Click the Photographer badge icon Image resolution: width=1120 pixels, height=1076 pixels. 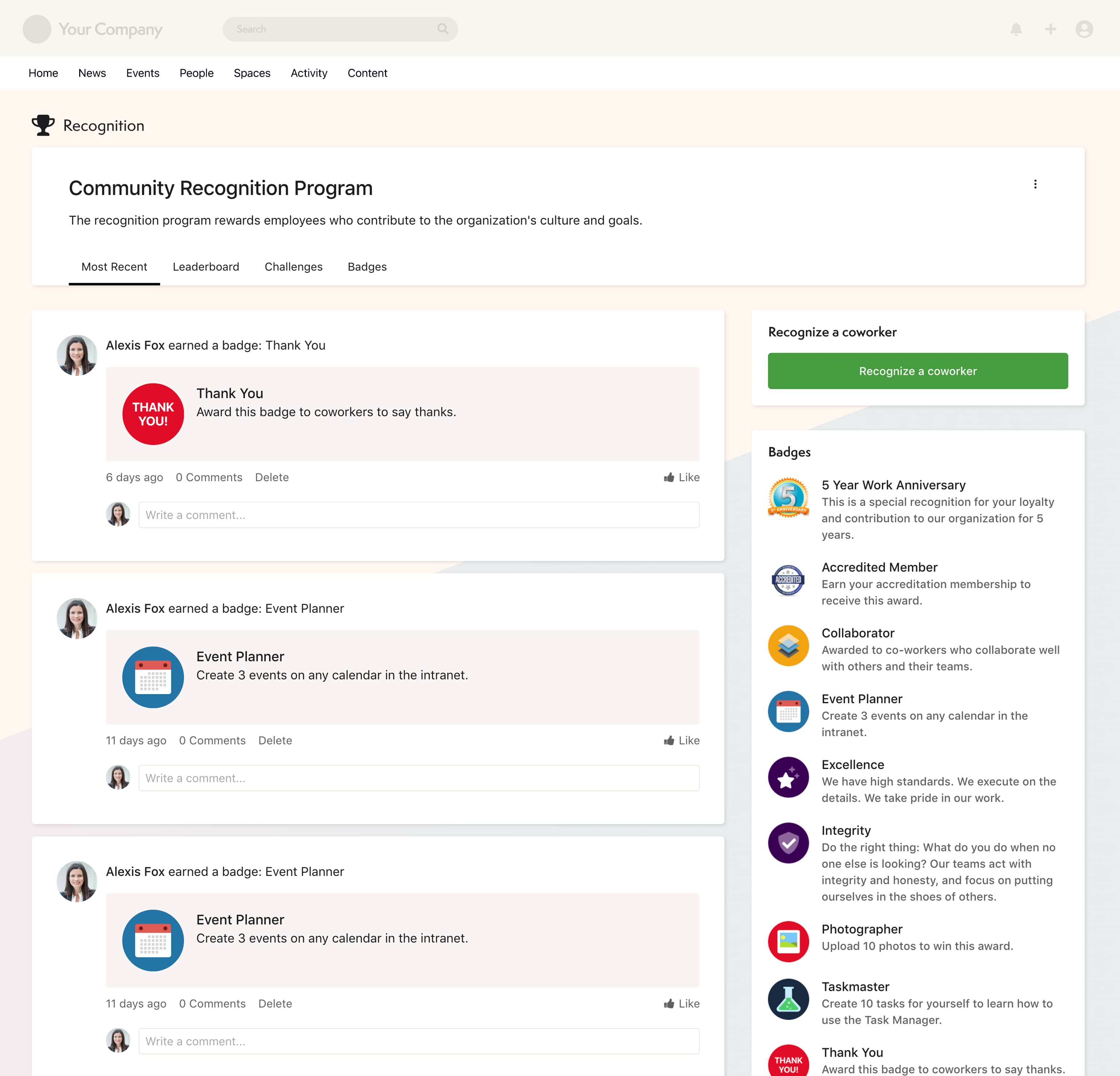click(788, 941)
